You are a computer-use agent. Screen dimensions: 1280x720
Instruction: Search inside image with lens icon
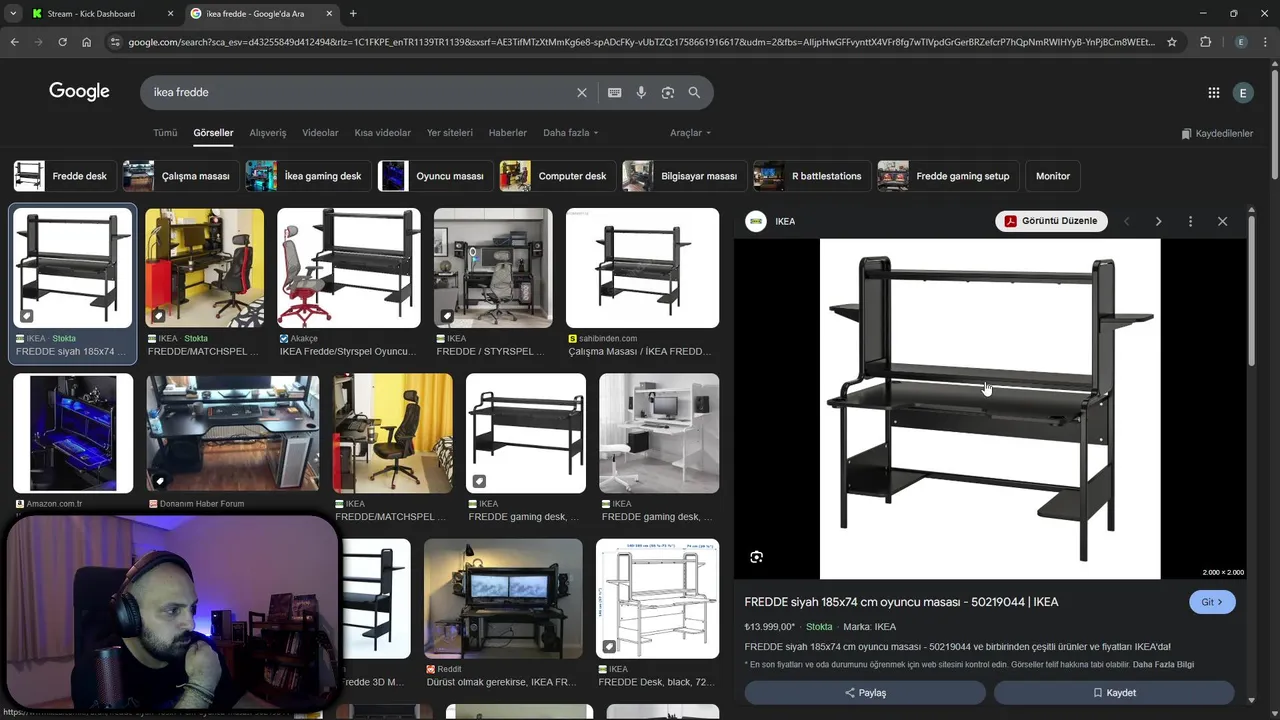pos(756,557)
